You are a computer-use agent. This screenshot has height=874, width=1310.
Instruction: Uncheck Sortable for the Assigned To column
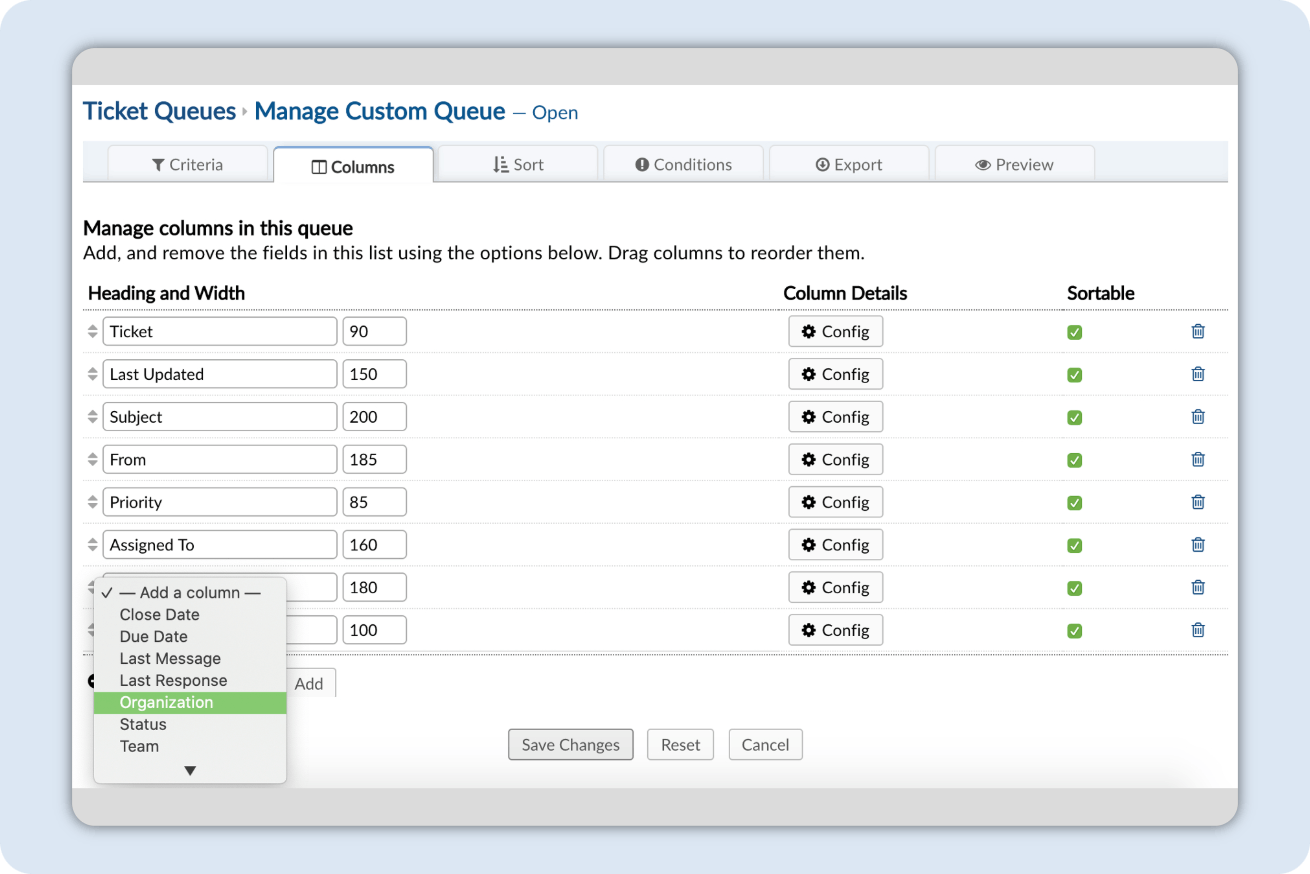(x=1075, y=546)
